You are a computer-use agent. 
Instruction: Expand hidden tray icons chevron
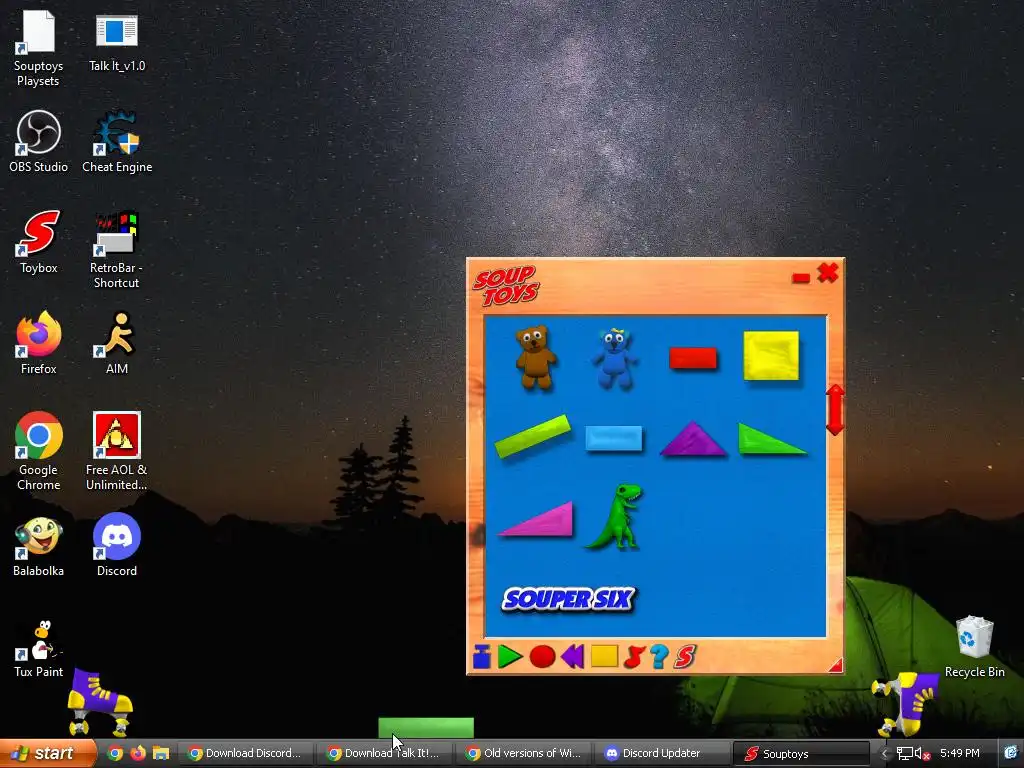pos(885,754)
